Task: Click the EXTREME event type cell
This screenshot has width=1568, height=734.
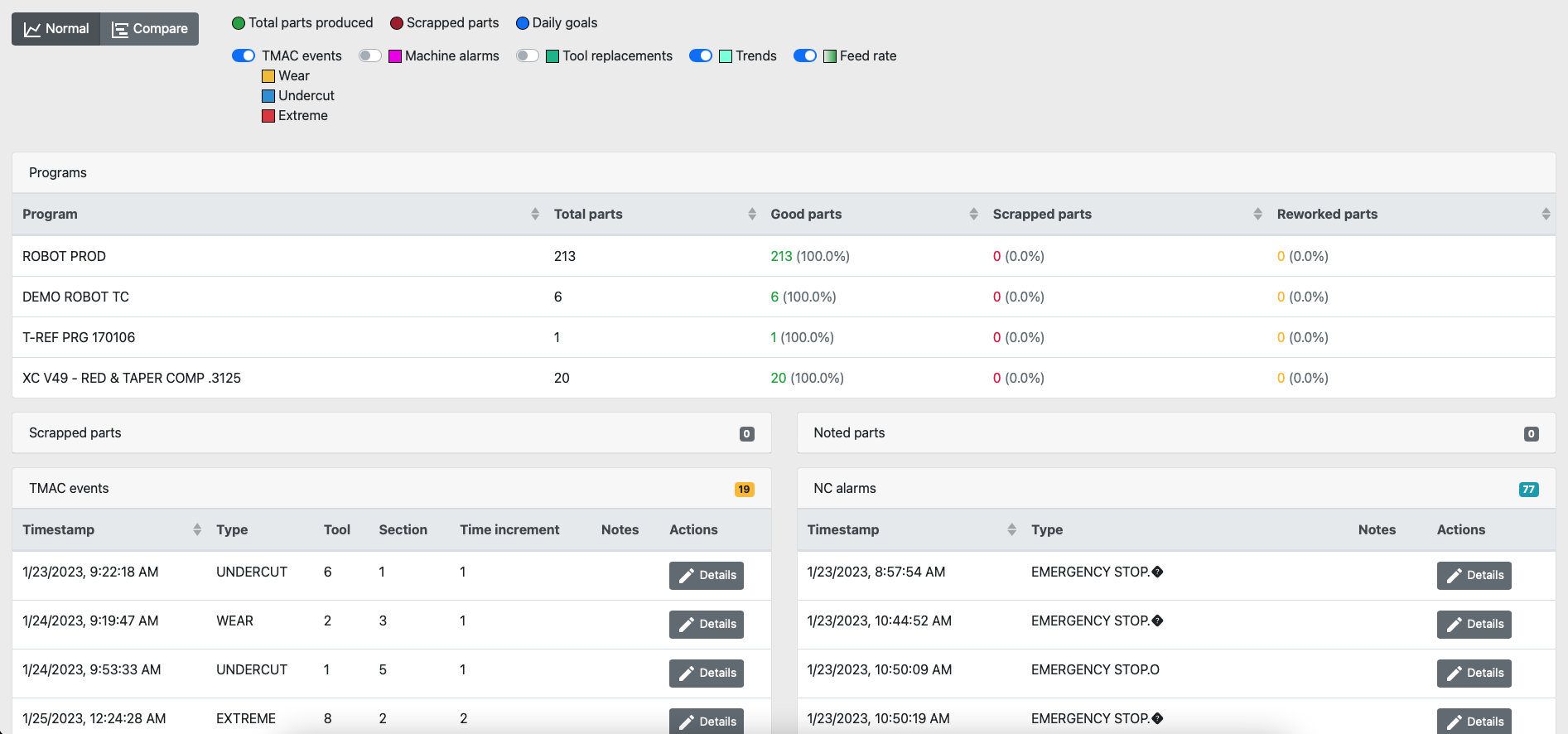Action: click(246, 719)
